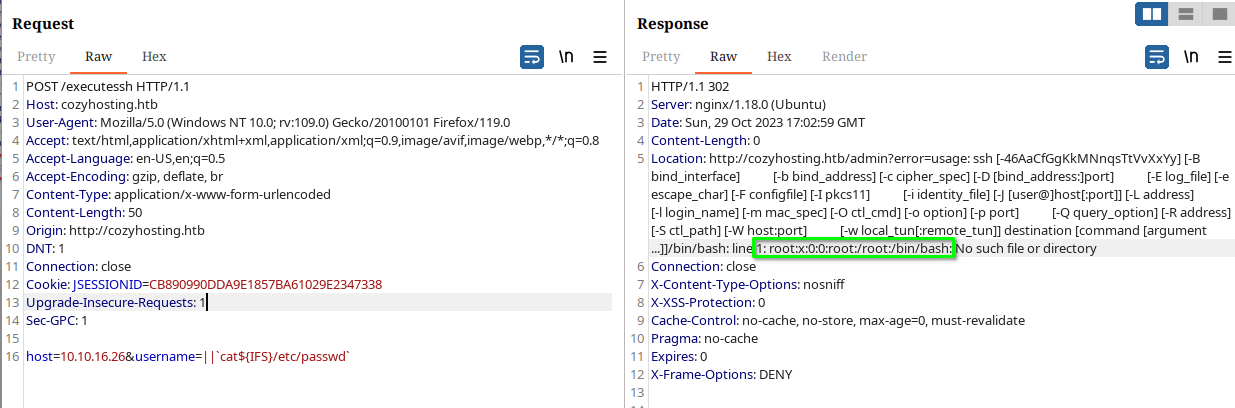Click the JSESSIONID cookie value
Viewport: 1235px width, 408px height.
(265, 285)
